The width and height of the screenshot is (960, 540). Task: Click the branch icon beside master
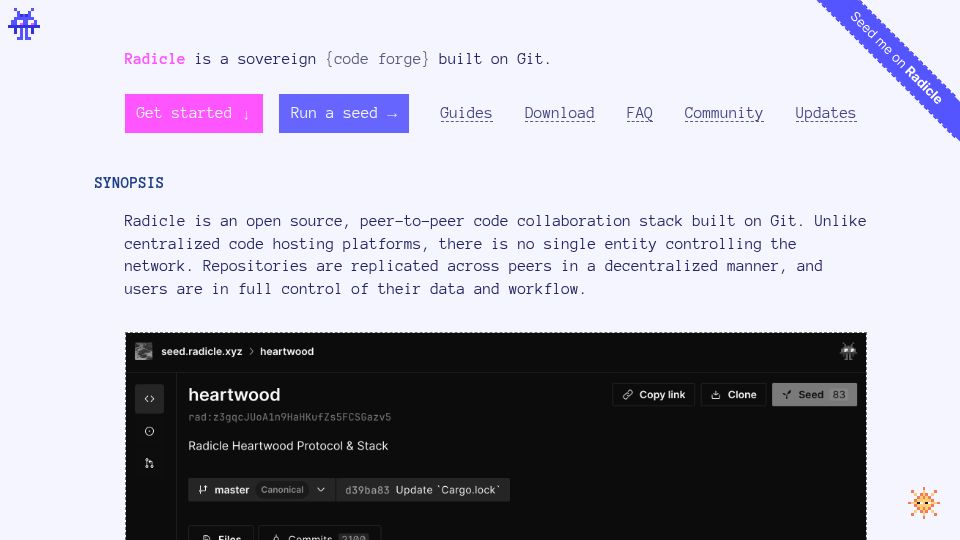203,490
